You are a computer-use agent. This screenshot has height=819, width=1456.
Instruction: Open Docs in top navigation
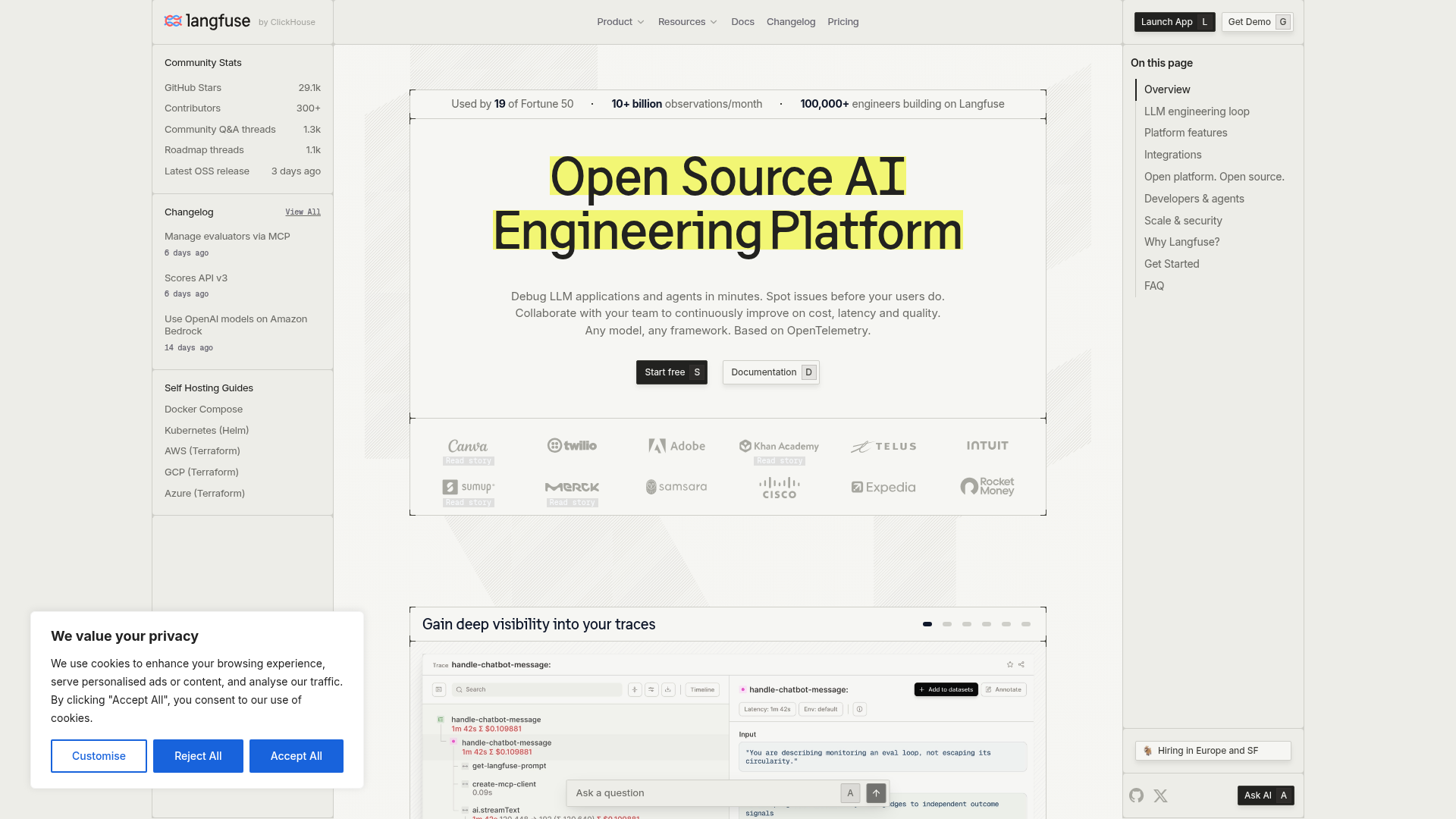click(742, 22)
